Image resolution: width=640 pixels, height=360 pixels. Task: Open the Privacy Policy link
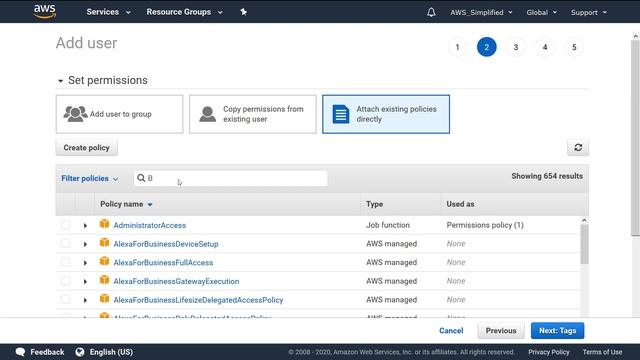pos(549,352)
